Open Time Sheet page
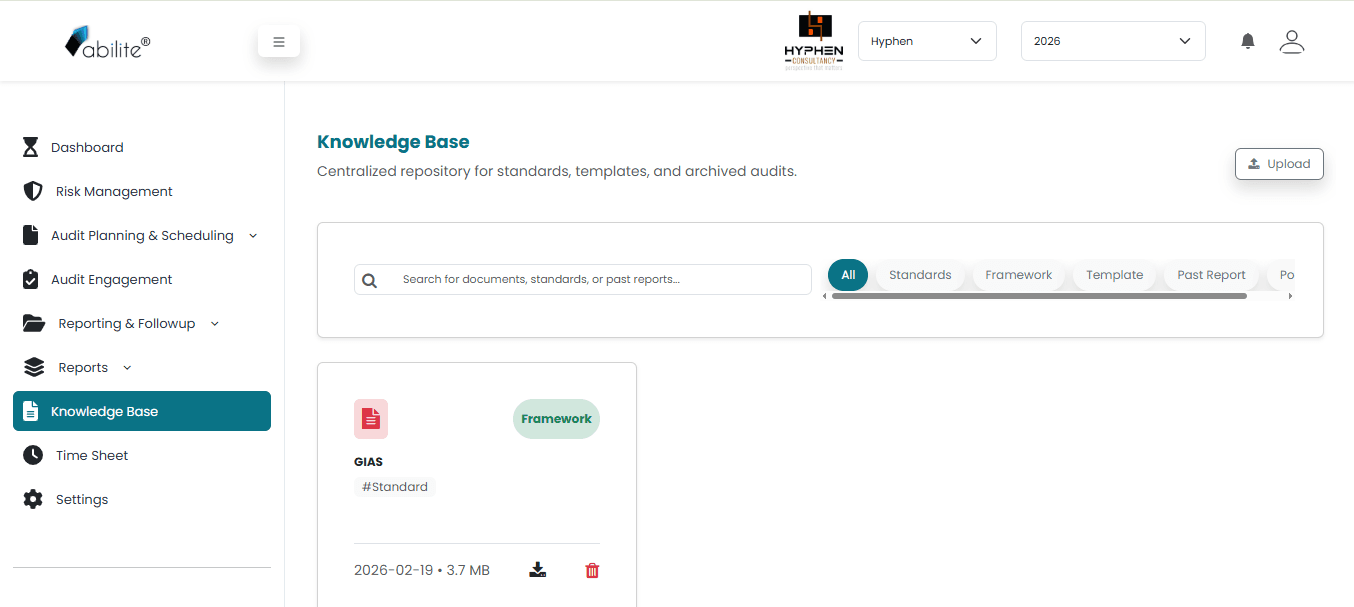1354x607 pixels. tap(142, 455)
